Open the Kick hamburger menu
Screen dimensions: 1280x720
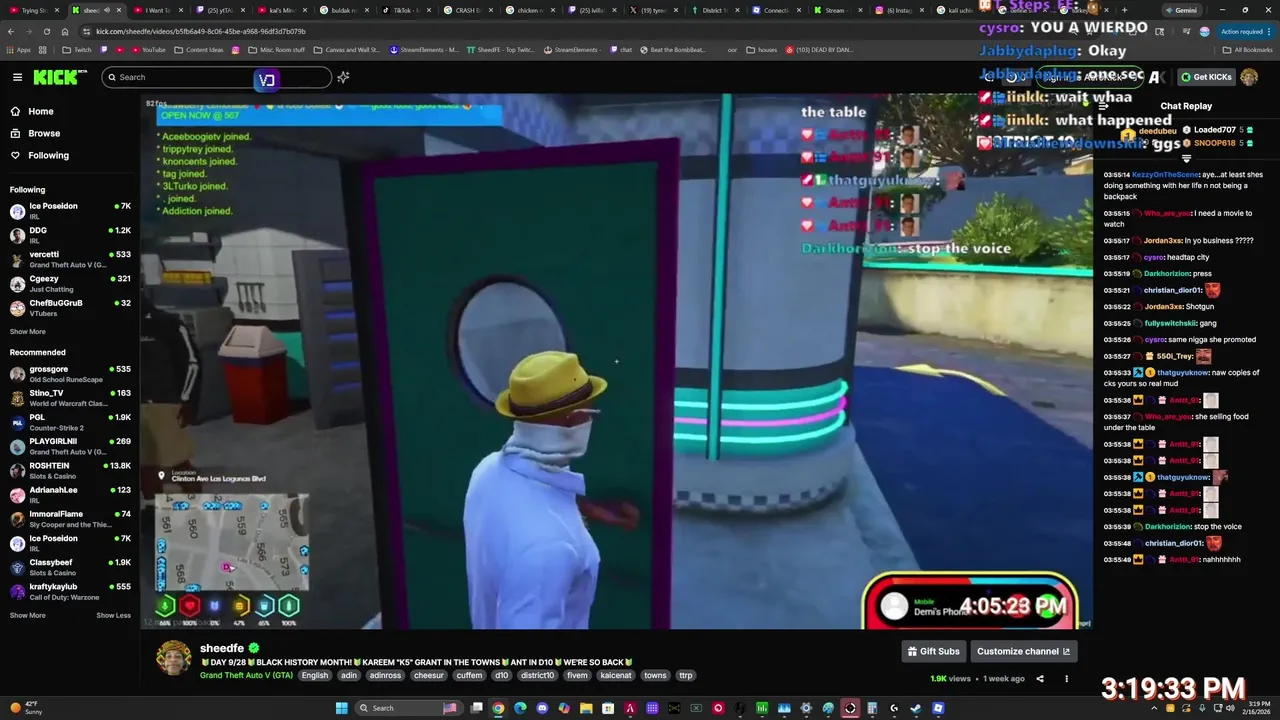(x=17, y=77)
